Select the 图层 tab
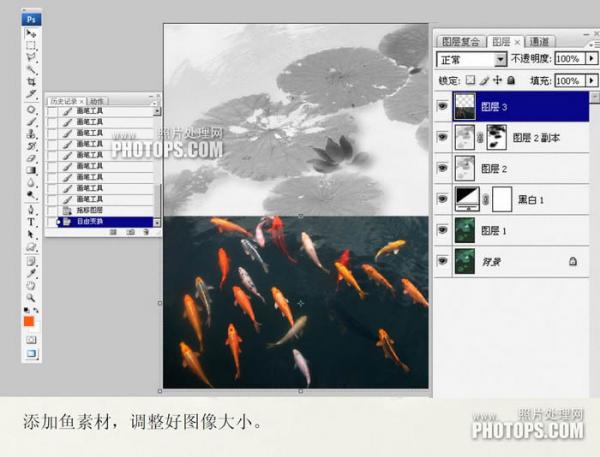This screenshot has width=600, height=457. (x=505, y=41)
